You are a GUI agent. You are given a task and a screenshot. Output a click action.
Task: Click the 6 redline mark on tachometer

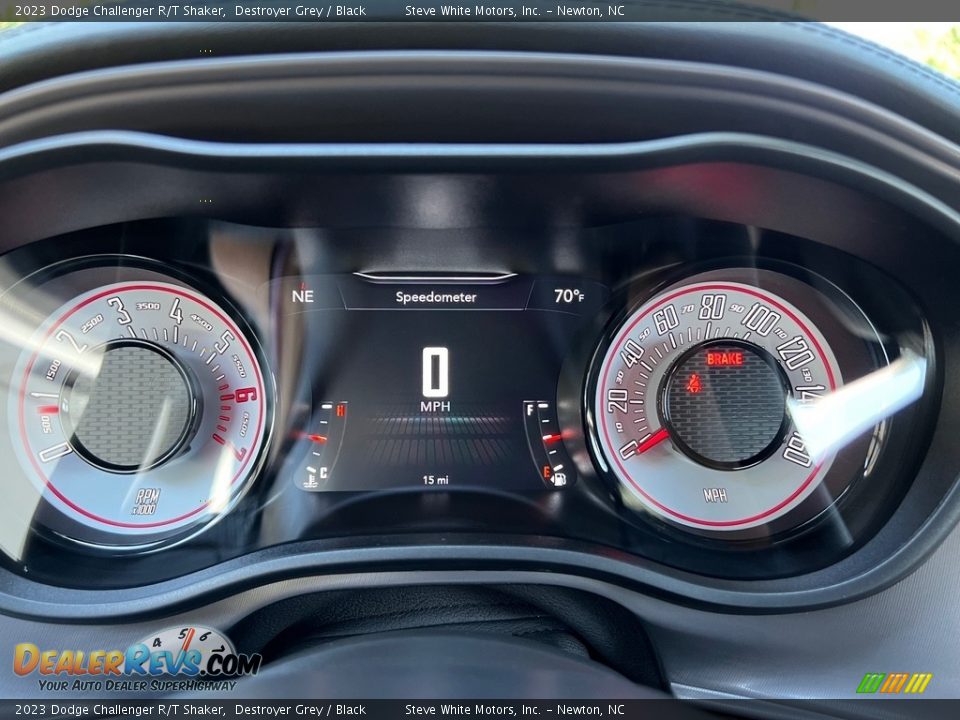click(x=246, y=396)
